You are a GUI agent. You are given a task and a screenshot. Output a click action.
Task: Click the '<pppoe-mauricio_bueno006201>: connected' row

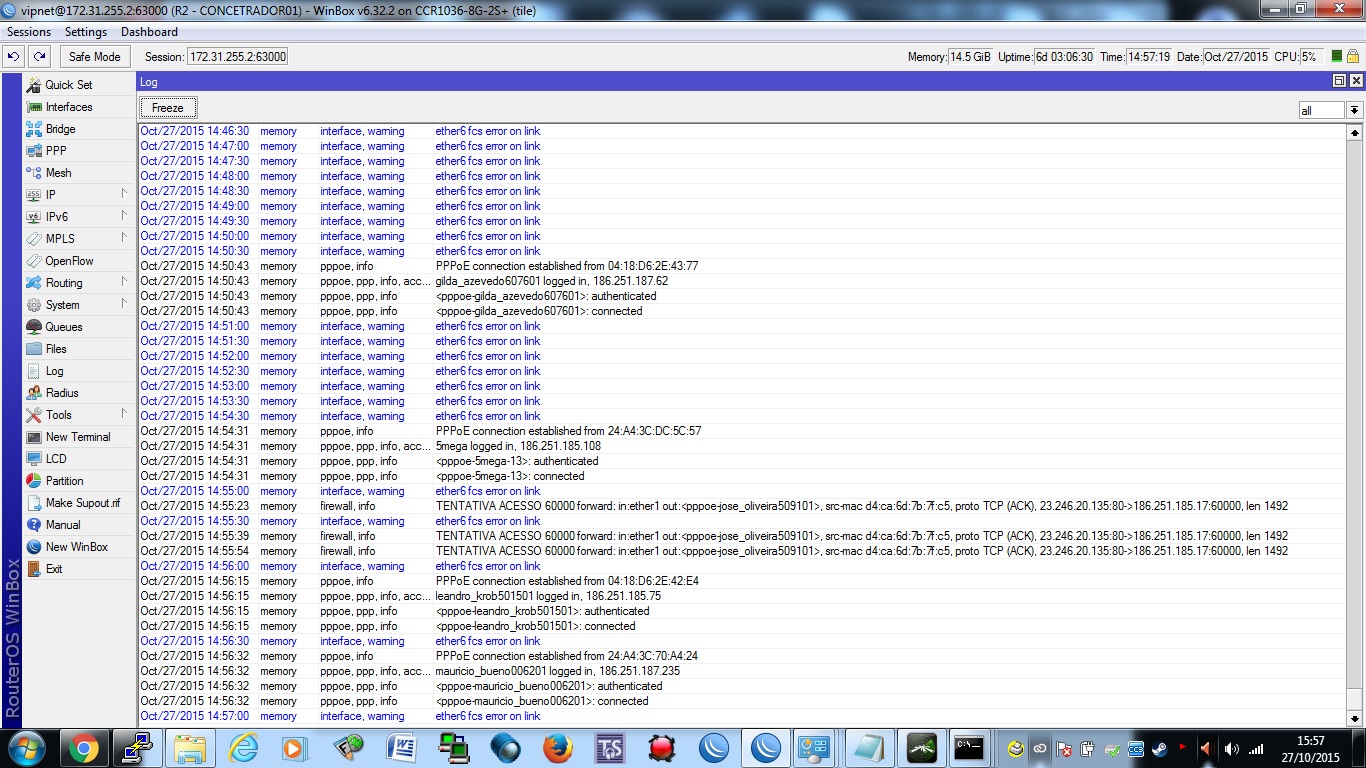point(742,701)
